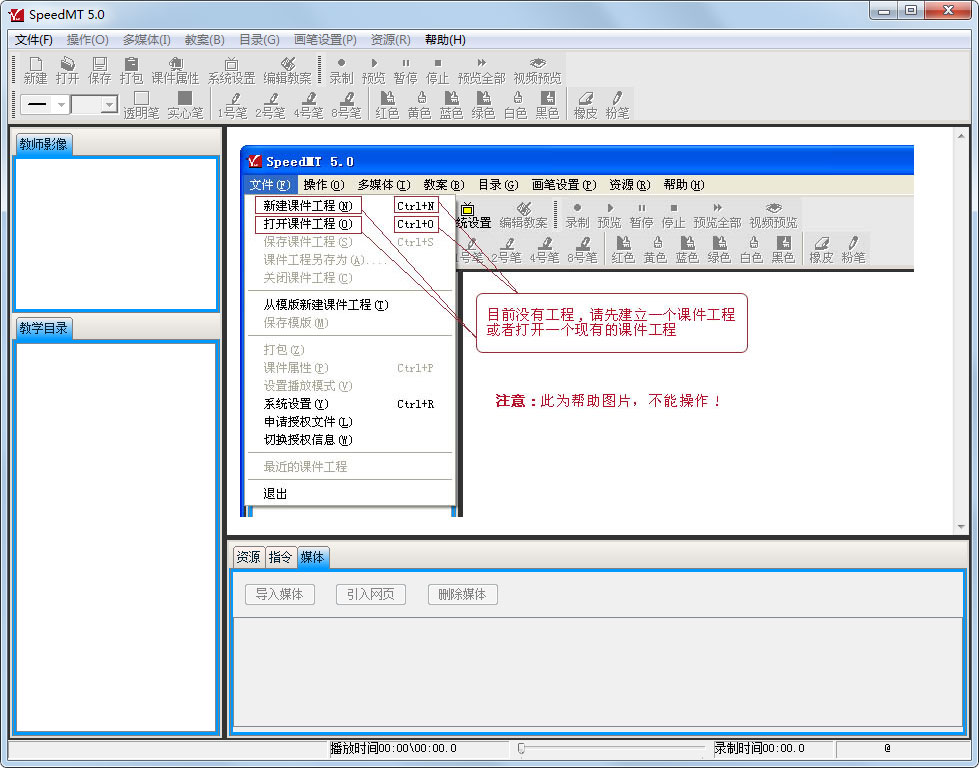Open 系统设置 system settings icon
The width and height of the screenshot is (979, 768).
[232, 70]
